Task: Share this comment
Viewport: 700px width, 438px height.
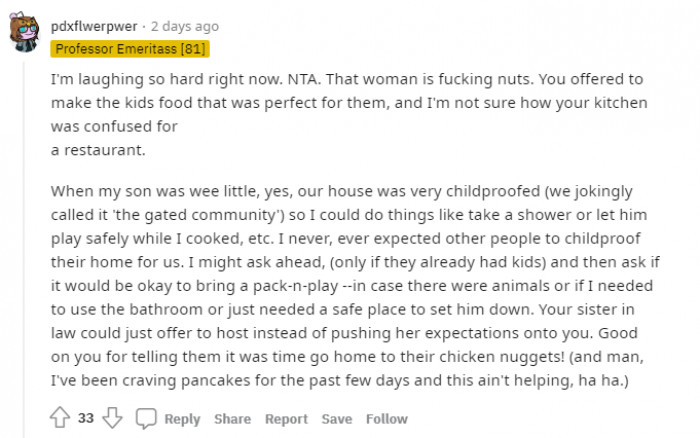Action: [x=232, y=419]
